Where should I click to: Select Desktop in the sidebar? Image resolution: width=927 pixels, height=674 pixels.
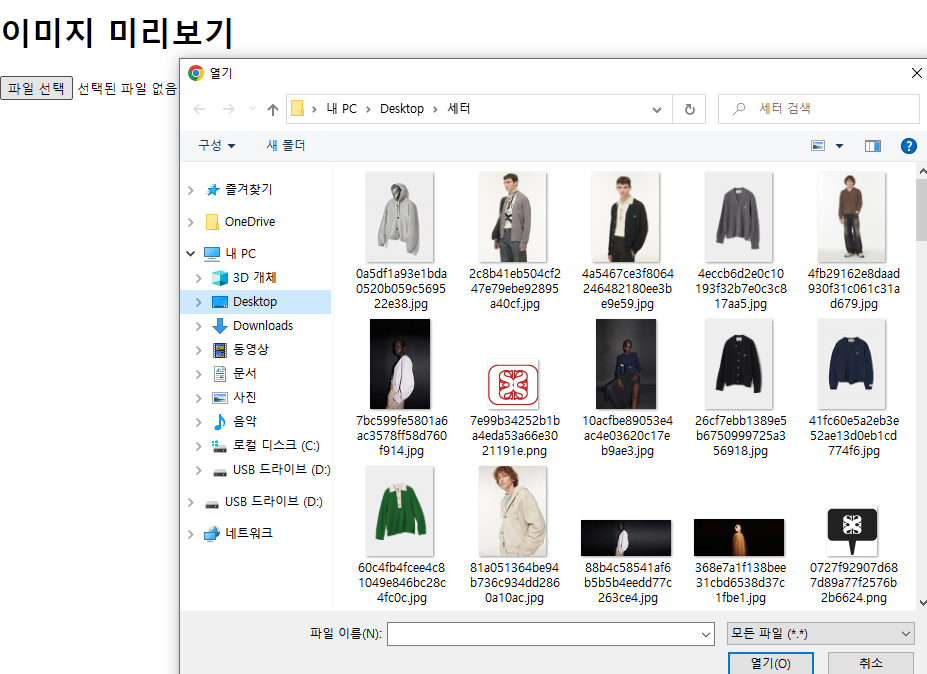255,302
